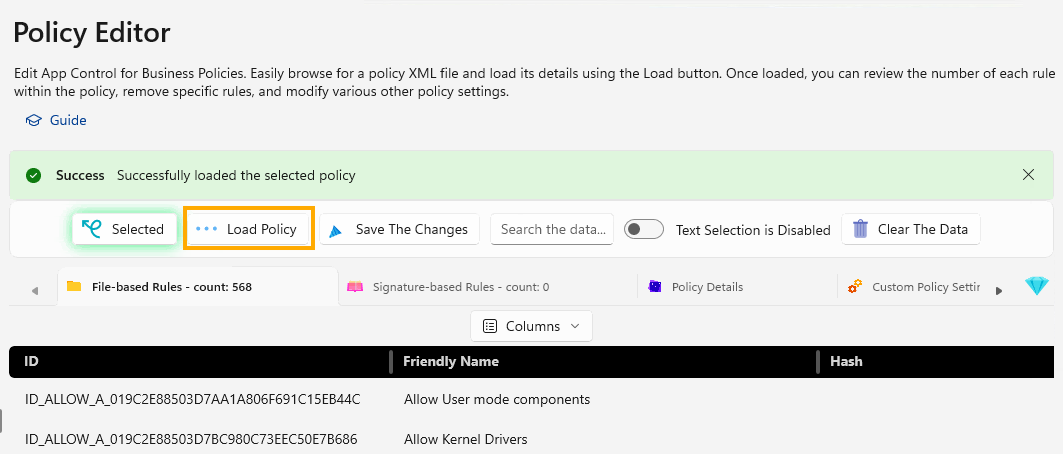Select File-based Rules tab

point(198,287)
